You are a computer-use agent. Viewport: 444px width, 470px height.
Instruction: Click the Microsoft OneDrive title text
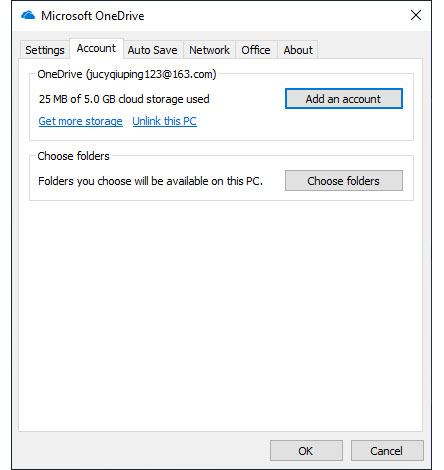pos(93,16)
